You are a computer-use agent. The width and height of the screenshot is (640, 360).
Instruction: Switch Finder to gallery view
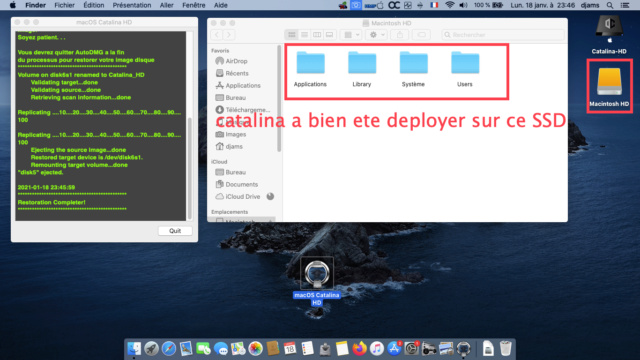(329, 35)
